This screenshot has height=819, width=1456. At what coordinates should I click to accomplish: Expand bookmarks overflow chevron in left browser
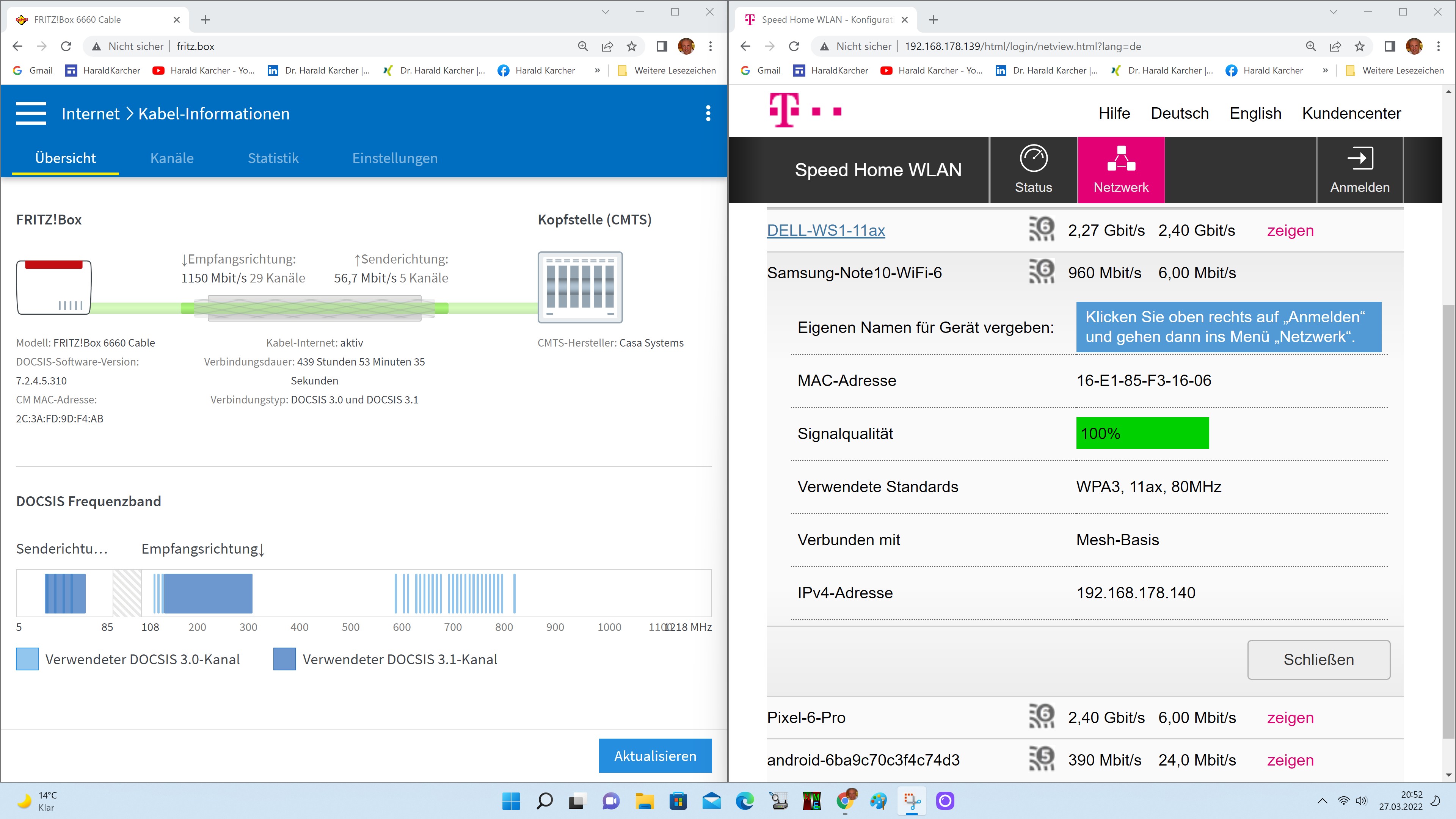[597, 71]
